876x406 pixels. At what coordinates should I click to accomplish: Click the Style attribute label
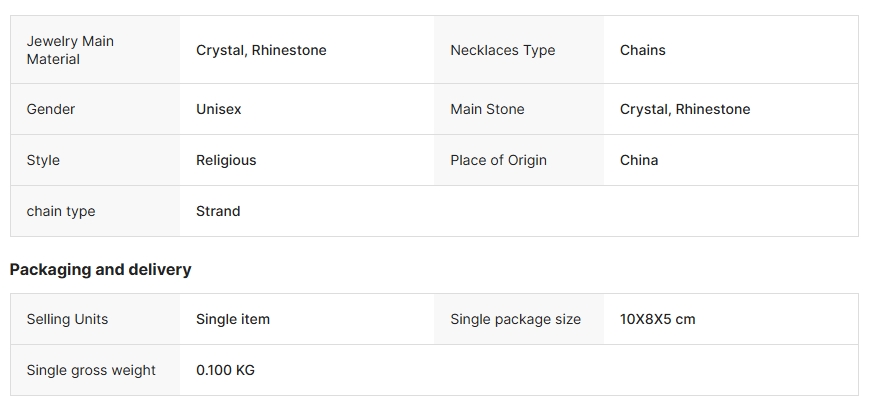[x=43, y=160]
